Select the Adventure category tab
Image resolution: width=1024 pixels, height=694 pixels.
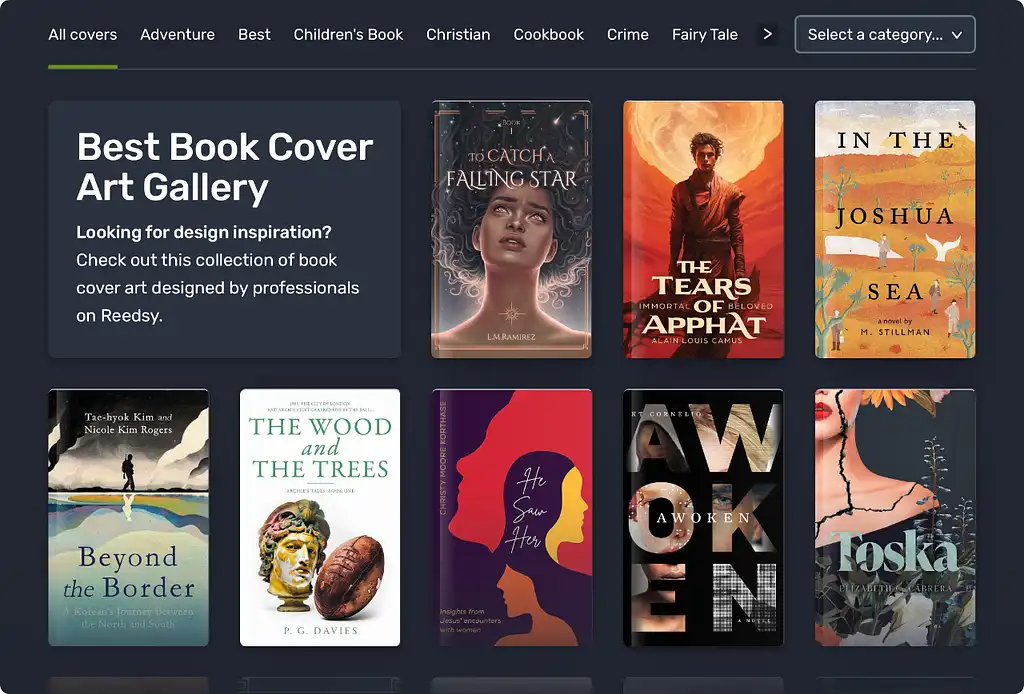pos(177,34)
